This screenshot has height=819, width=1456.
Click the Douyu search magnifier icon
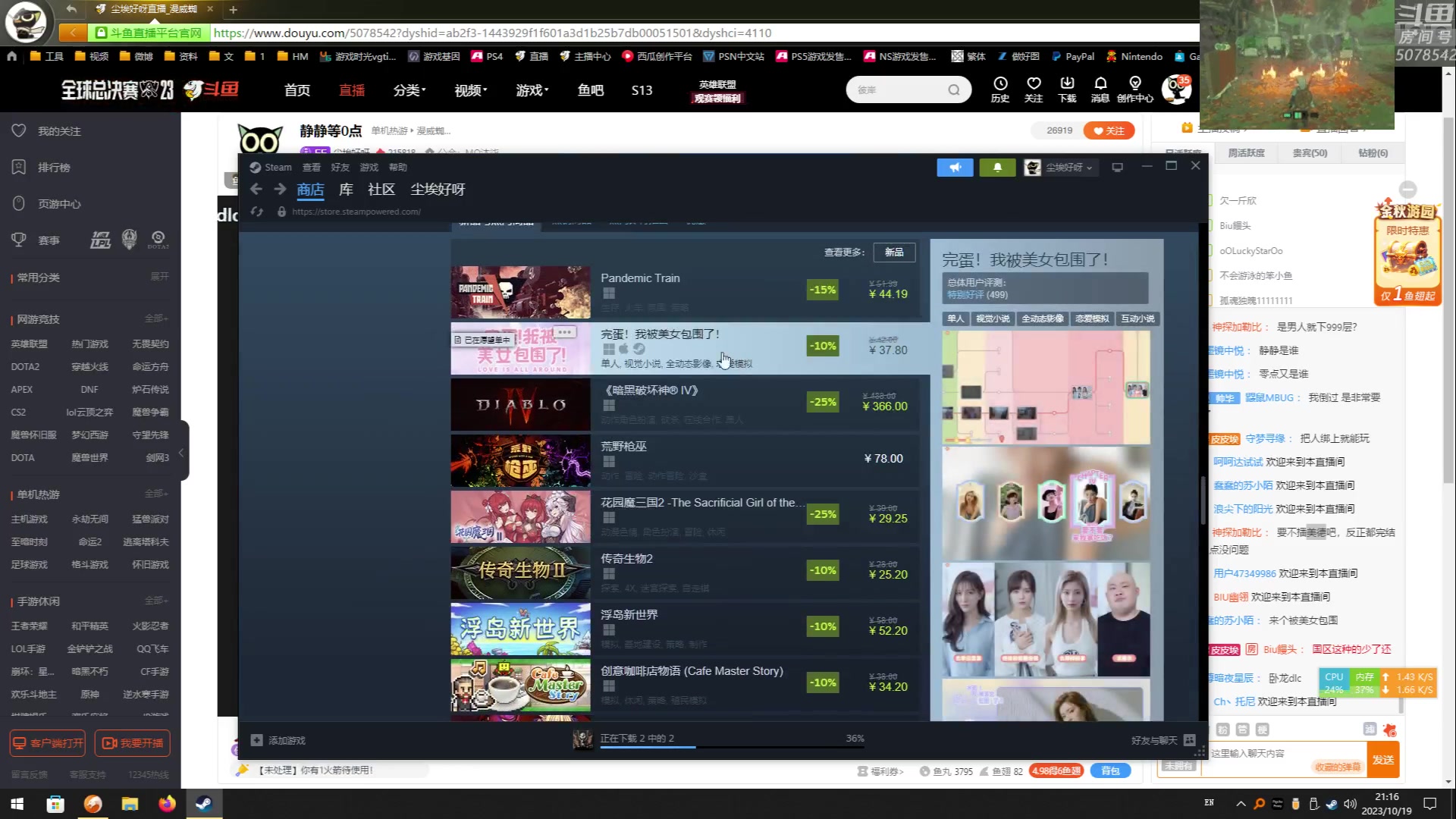click(953, 90)
